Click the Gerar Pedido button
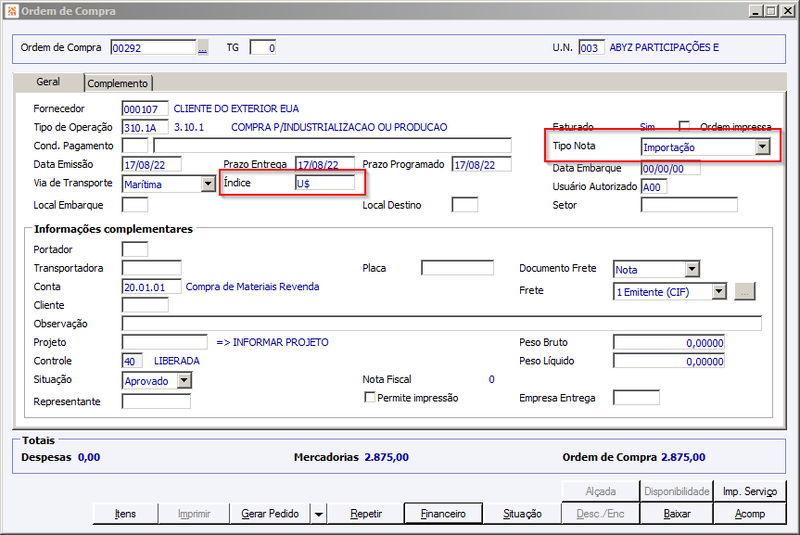The width and height of the screenshot is (800, 535). [270, 514]
